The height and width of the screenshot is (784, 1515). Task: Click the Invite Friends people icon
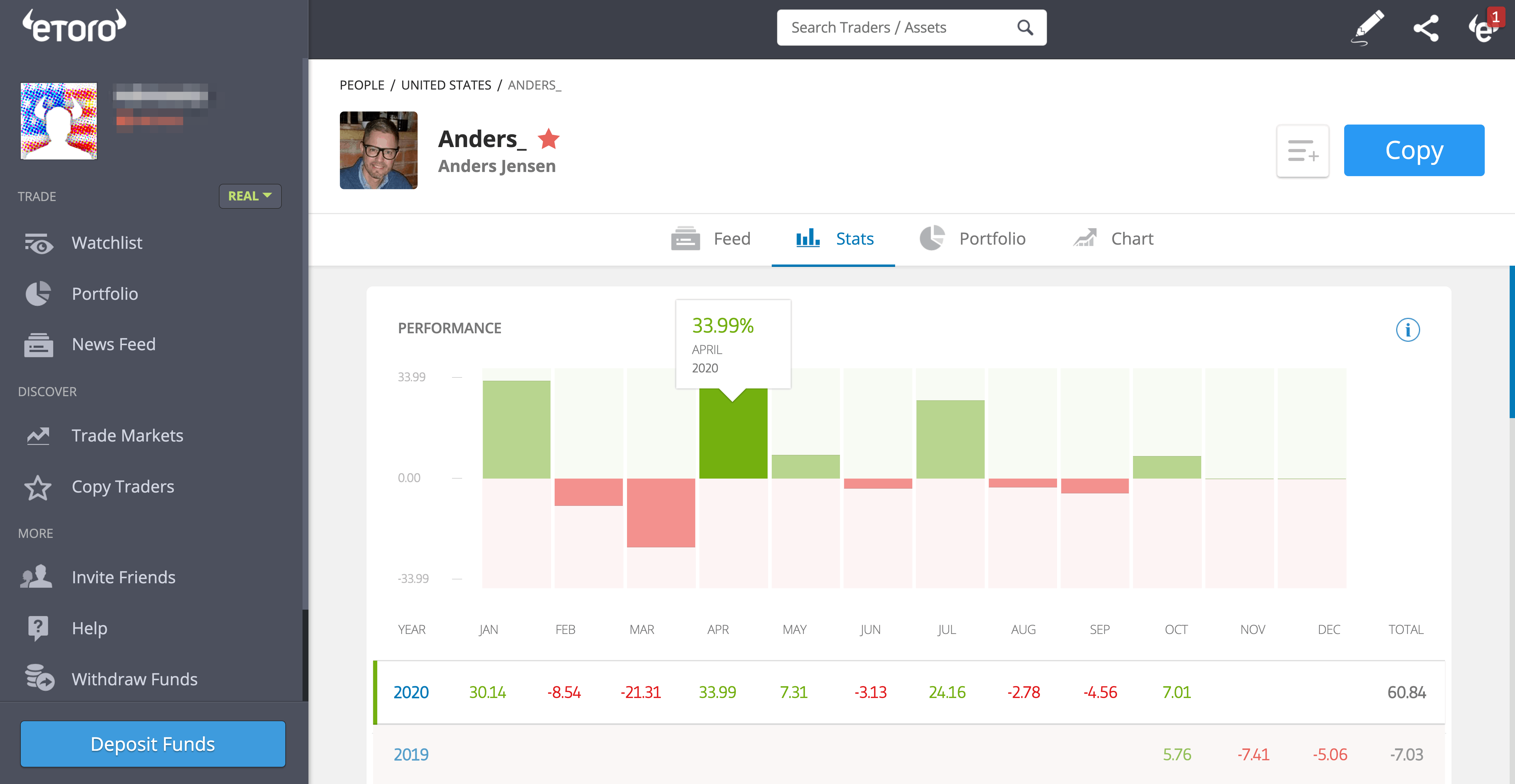(x=36, y=577)
